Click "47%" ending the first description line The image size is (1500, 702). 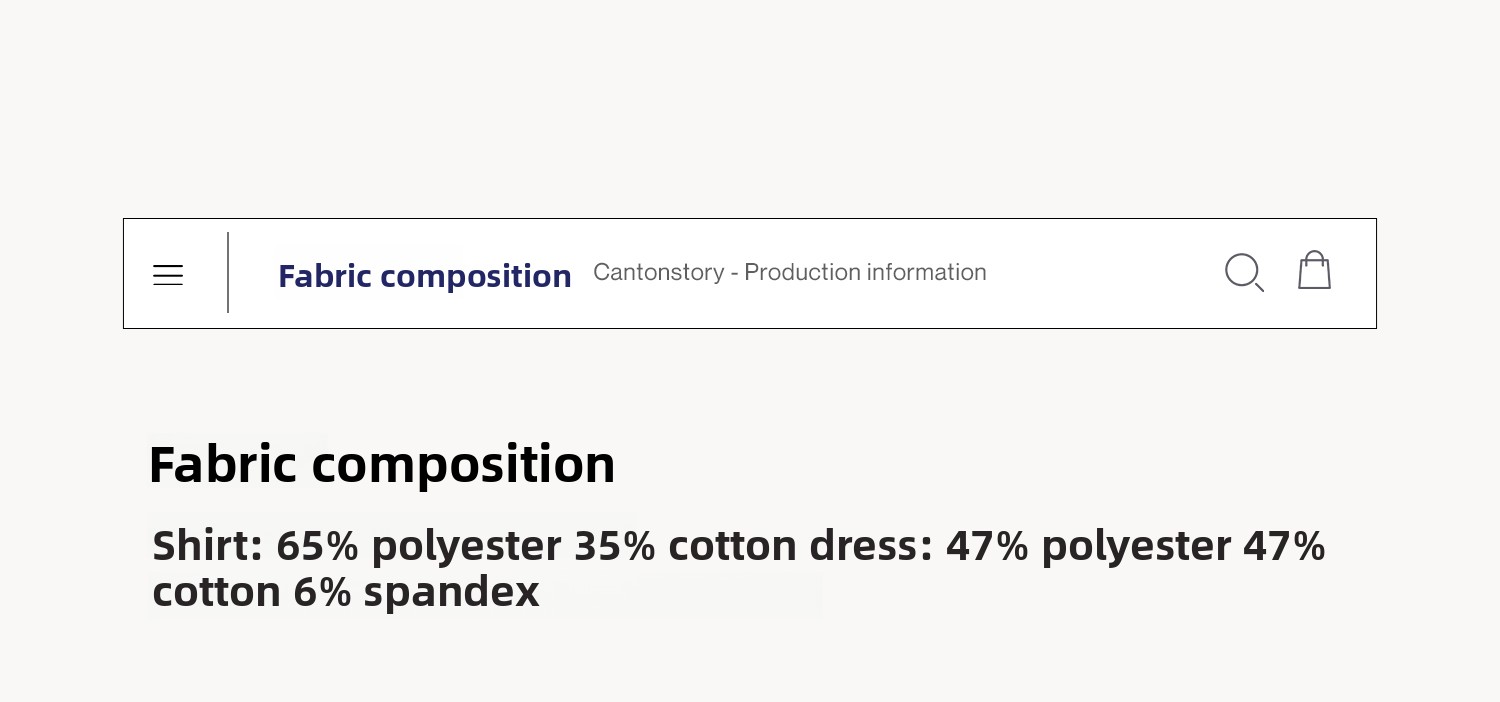click(1284, 546)
